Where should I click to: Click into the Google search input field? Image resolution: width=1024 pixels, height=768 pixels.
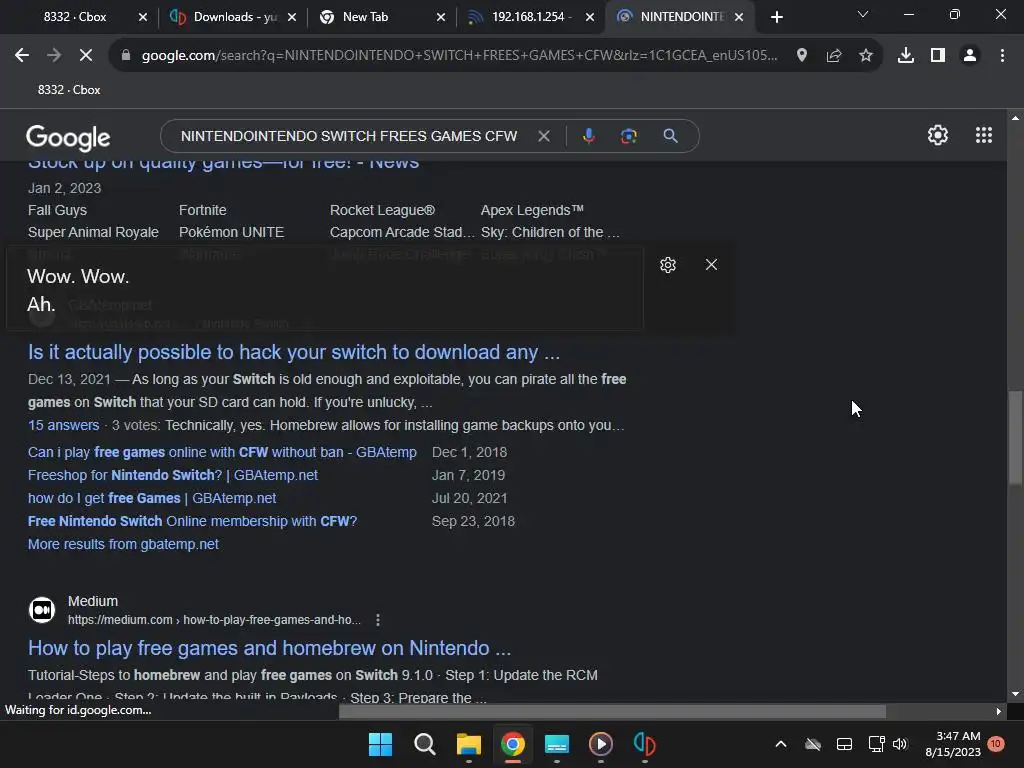pyautogui.click(x=349, y=136)
